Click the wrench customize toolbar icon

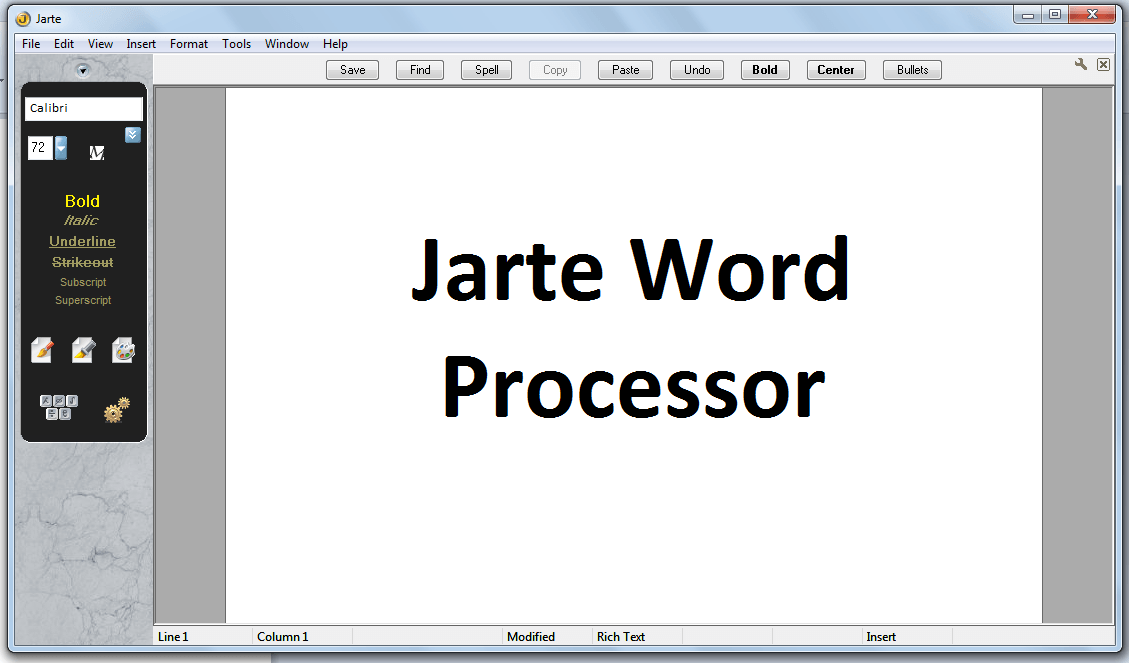[1081, 64]
